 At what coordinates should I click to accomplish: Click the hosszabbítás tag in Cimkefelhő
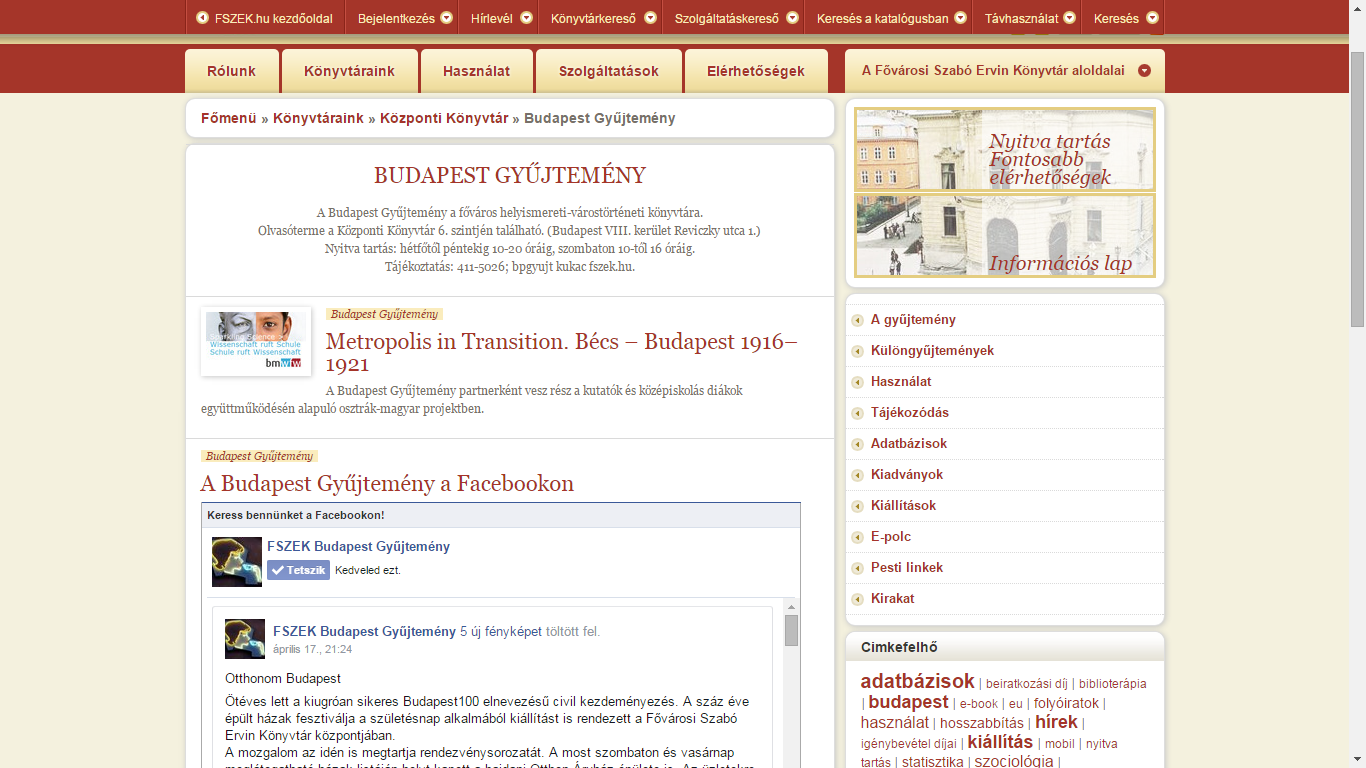(x=982, y=723)
